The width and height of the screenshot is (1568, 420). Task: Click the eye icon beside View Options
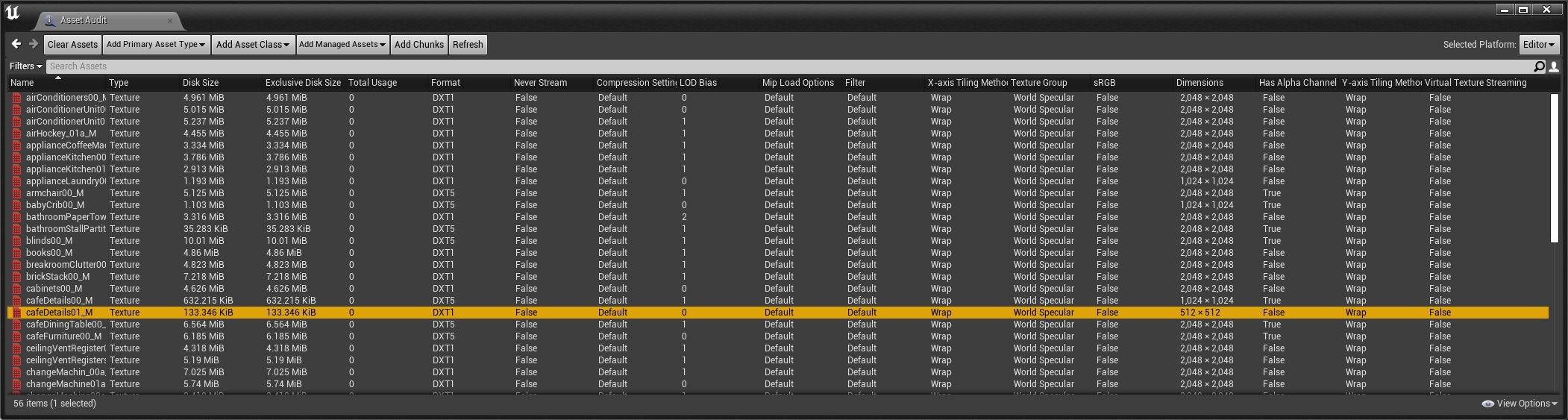1487,404
